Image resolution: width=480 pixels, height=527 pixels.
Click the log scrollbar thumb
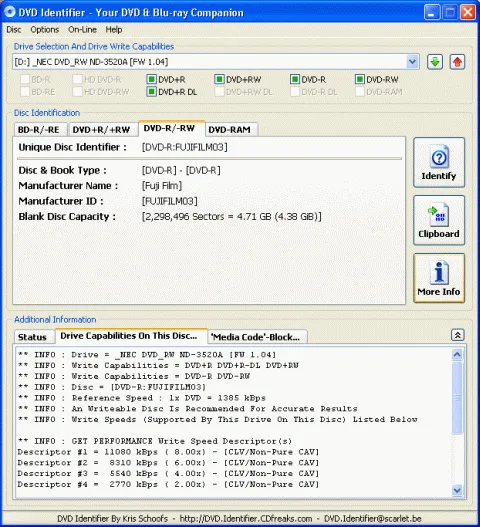457,398
